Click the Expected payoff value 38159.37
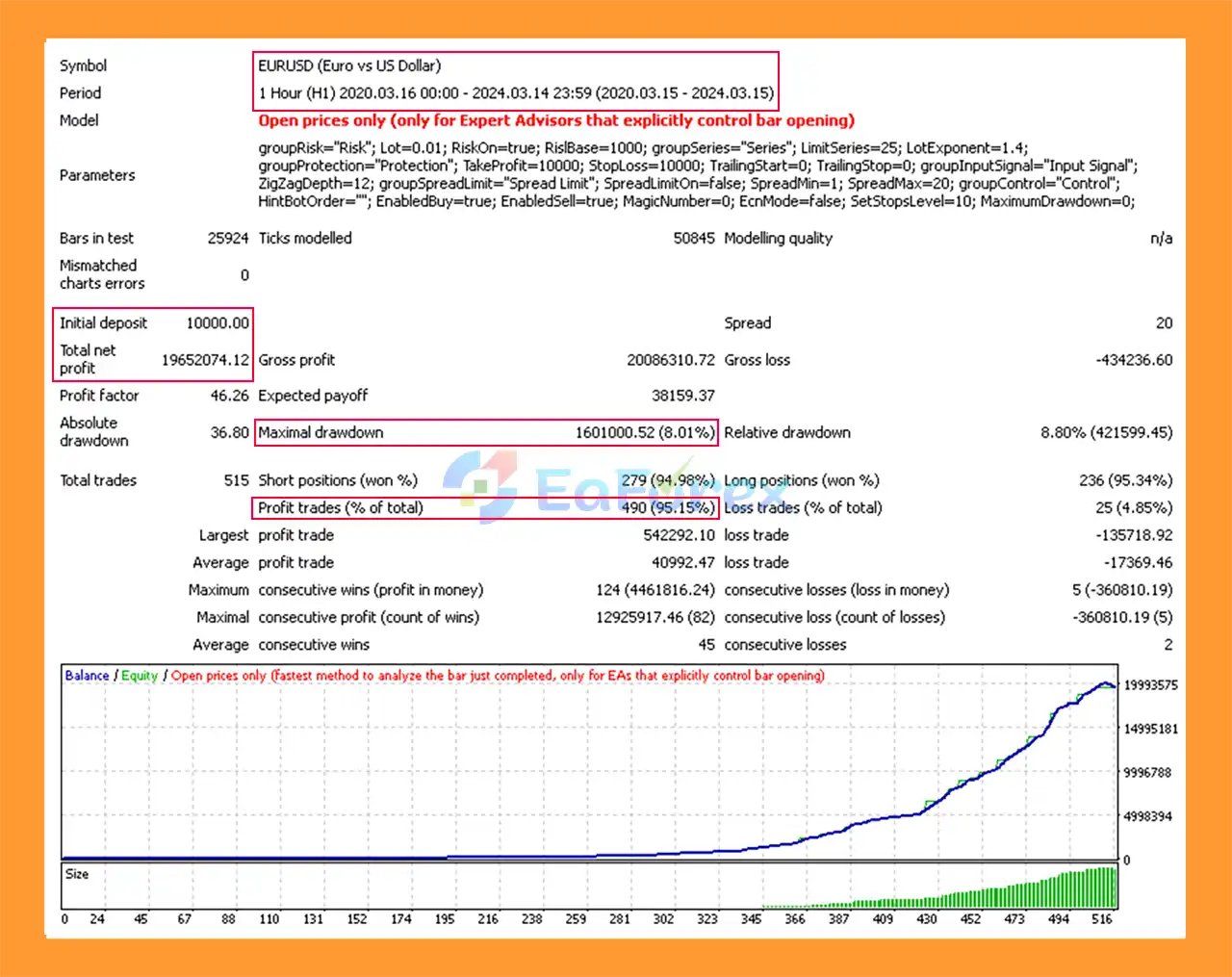This screenshot has height=977, width=1232. [682, 396]
